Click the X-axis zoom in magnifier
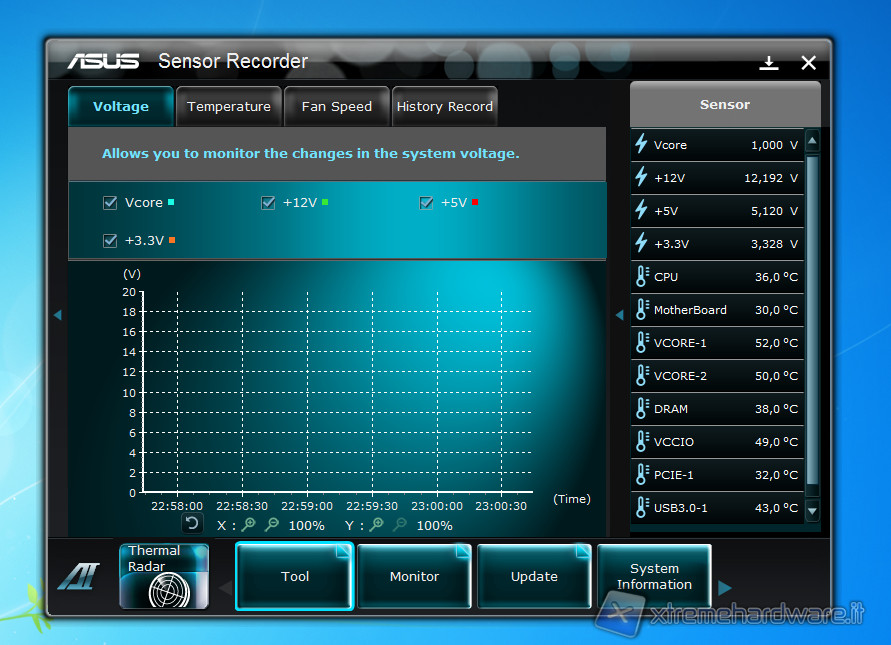Screen dimensions: 891x645 (x=249, y=525)
